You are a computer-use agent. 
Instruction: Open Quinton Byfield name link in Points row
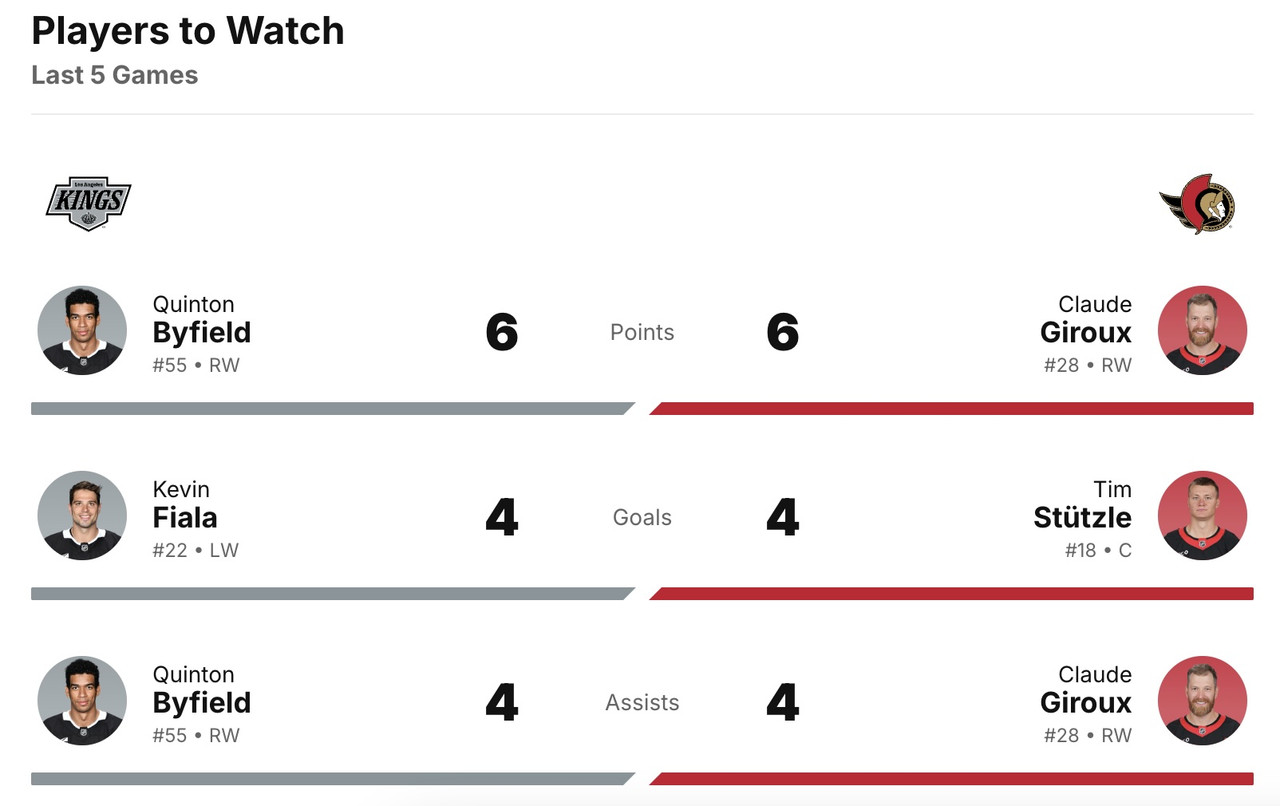201,320
